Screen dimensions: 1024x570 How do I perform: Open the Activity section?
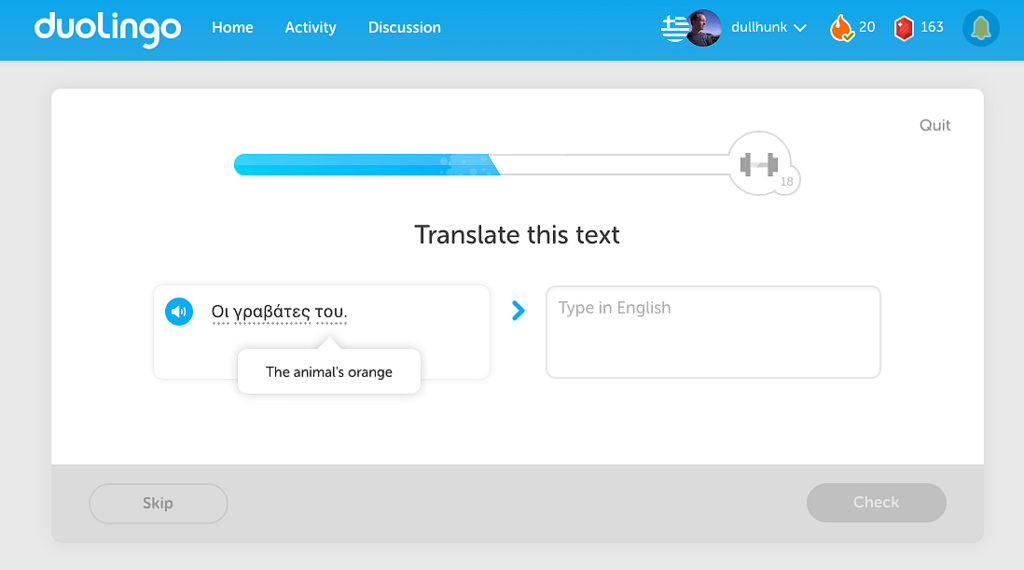pos(310,28)
